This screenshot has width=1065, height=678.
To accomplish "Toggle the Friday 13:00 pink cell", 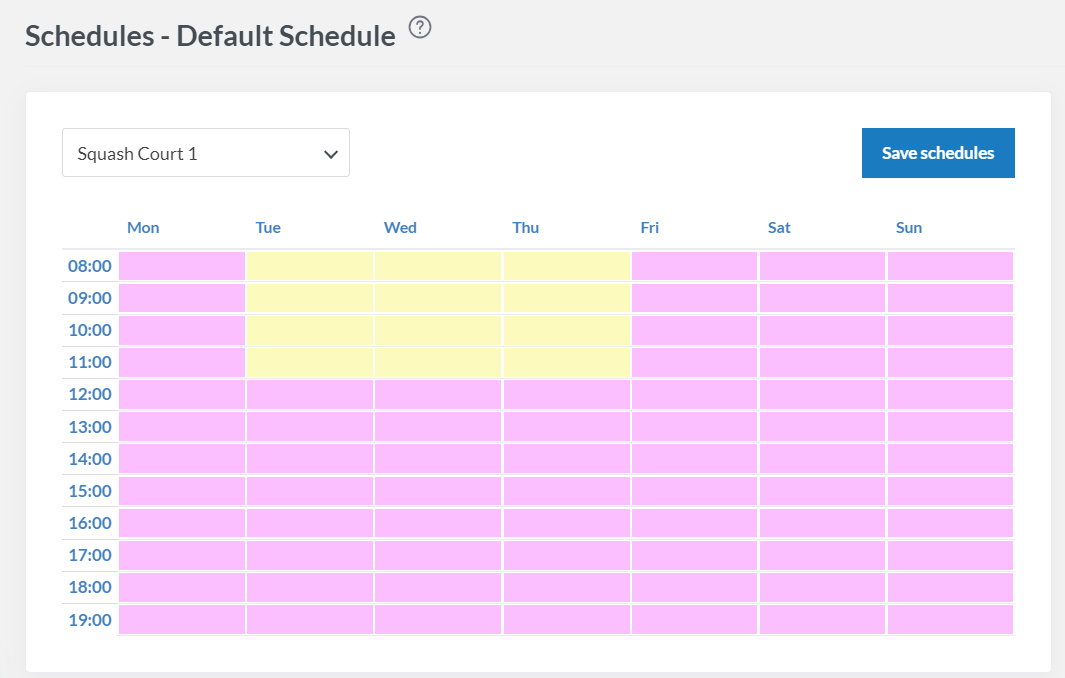I will (x=694, y=427).
